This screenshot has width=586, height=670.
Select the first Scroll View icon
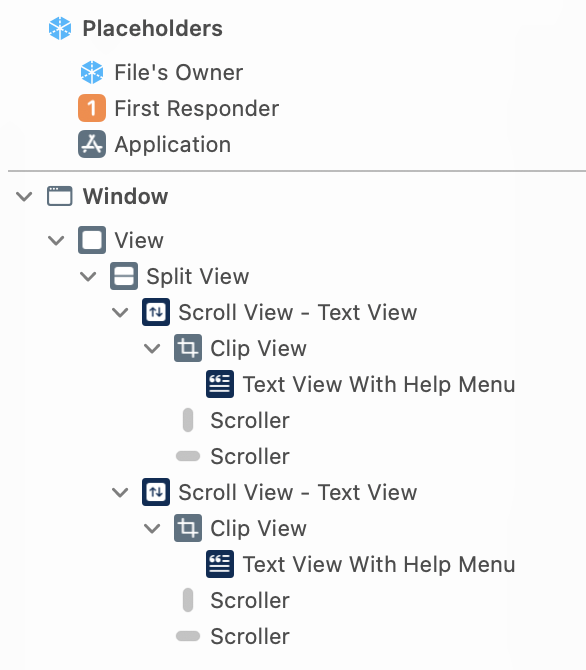point(156,312)
